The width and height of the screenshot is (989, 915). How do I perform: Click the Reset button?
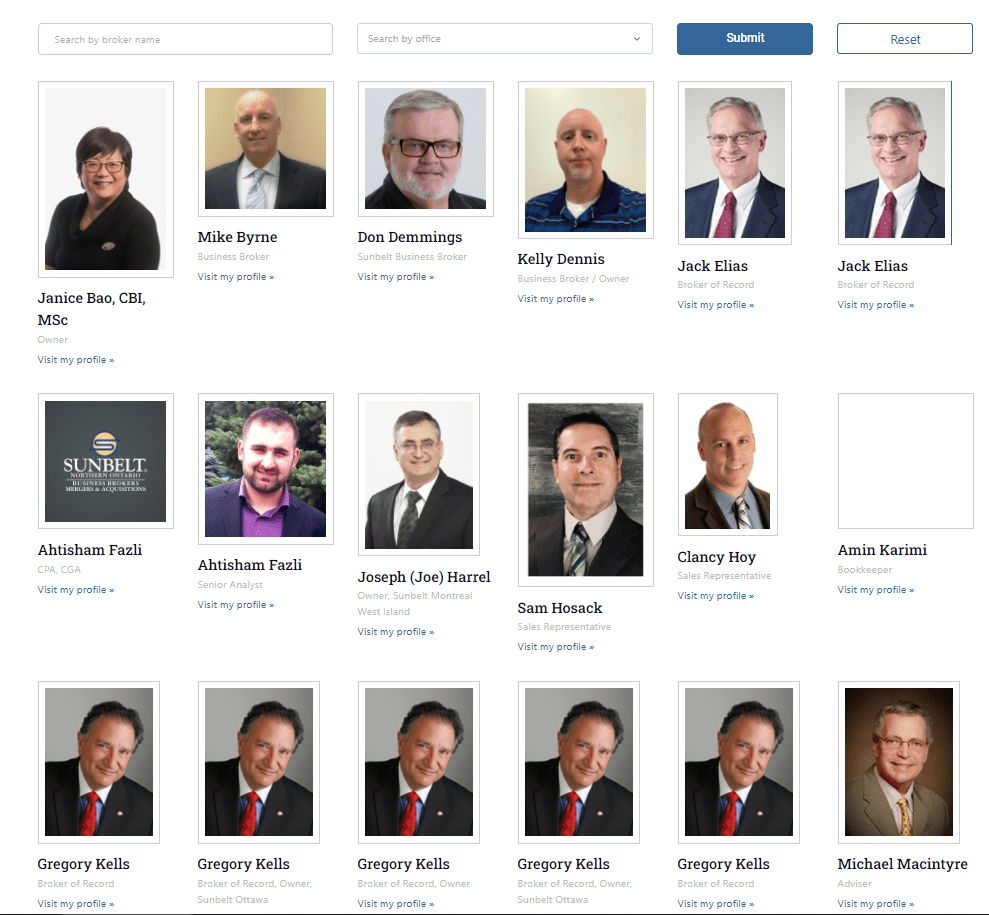pyautogui.click(x=905, y=39)
